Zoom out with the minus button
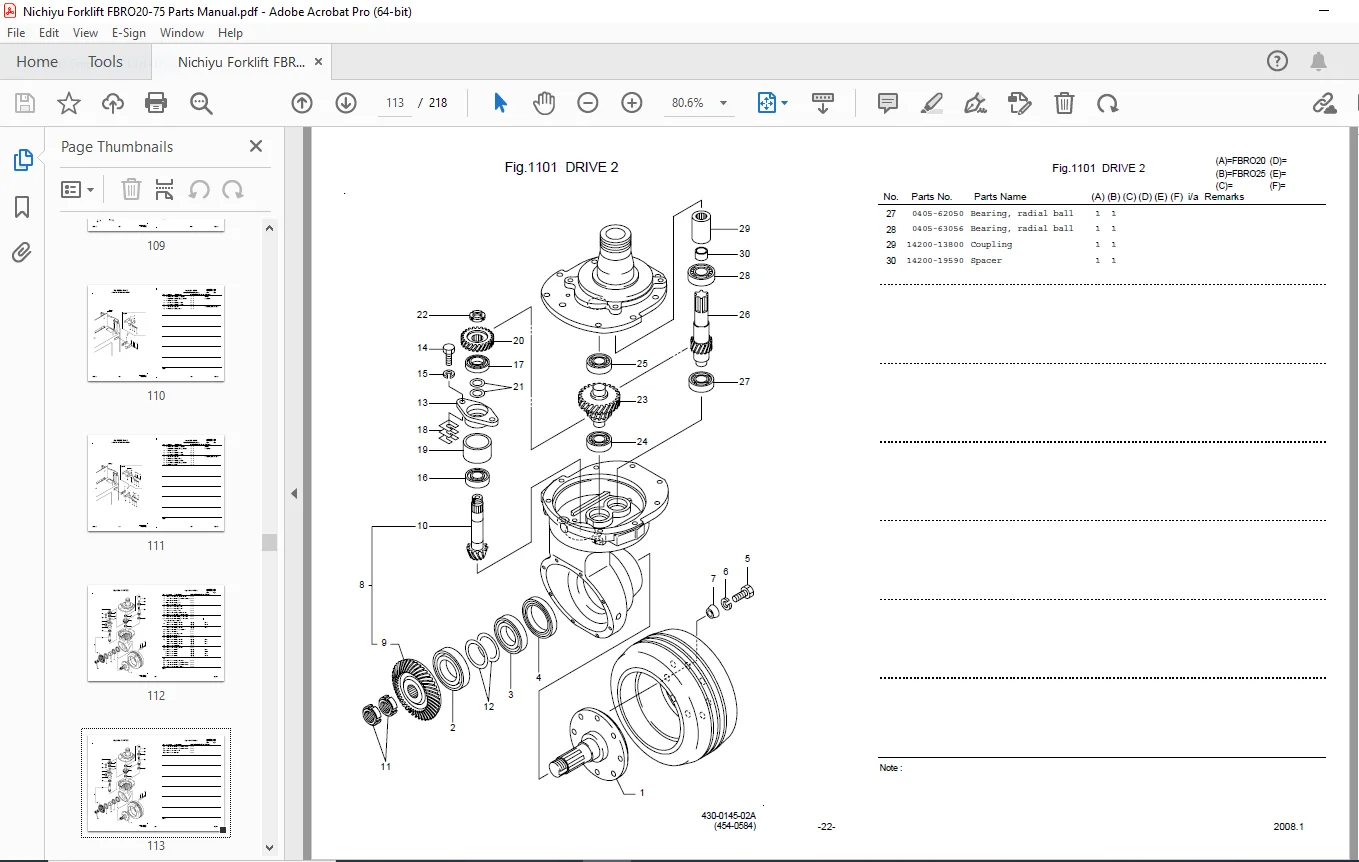 (x=588, y=103)
